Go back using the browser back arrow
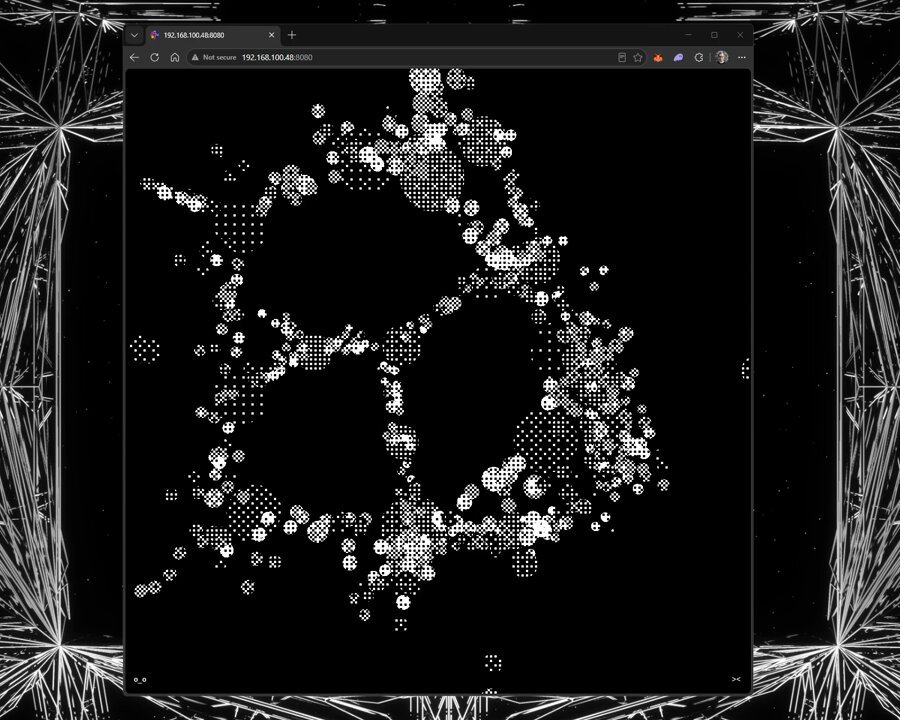The width and height of the screenshot is (900, 720). tap(134, 57)
